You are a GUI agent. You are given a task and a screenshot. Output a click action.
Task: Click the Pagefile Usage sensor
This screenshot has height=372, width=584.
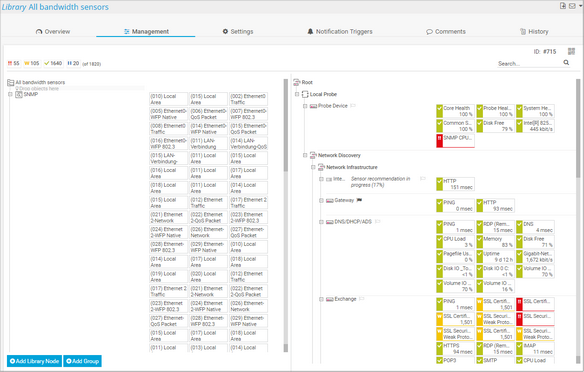click(455, 257)
